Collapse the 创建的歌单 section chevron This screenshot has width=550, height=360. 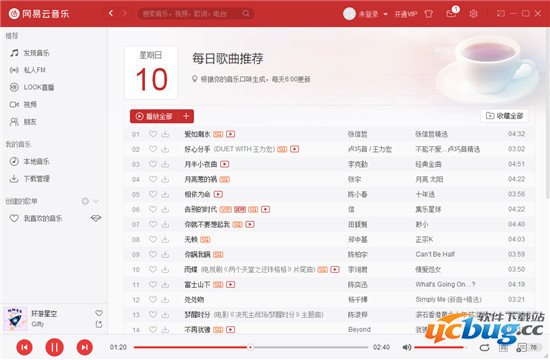(x=96, y=201)
